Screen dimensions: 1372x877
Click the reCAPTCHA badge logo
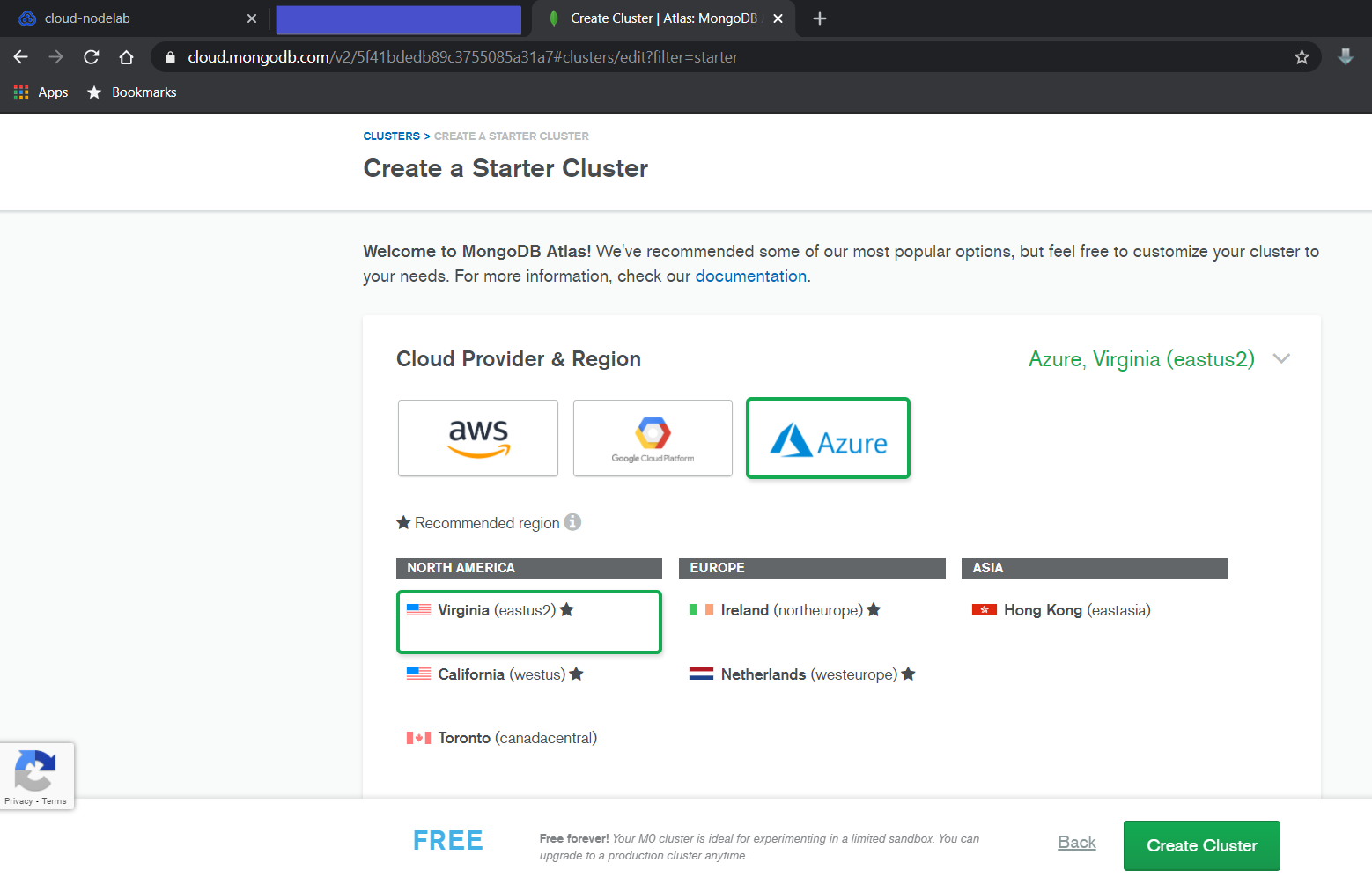click(35, 771)
